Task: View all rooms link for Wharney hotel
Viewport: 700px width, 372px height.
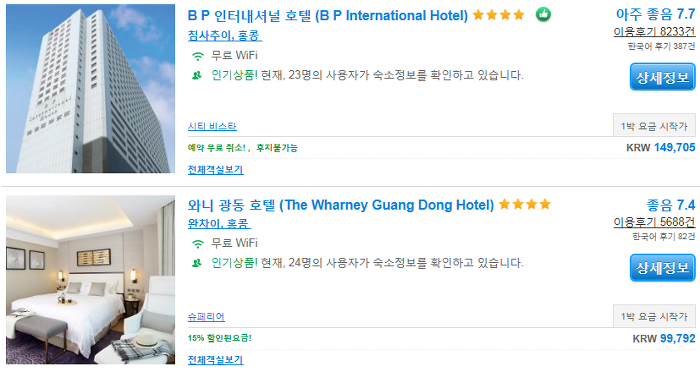Action: [216, 359]
